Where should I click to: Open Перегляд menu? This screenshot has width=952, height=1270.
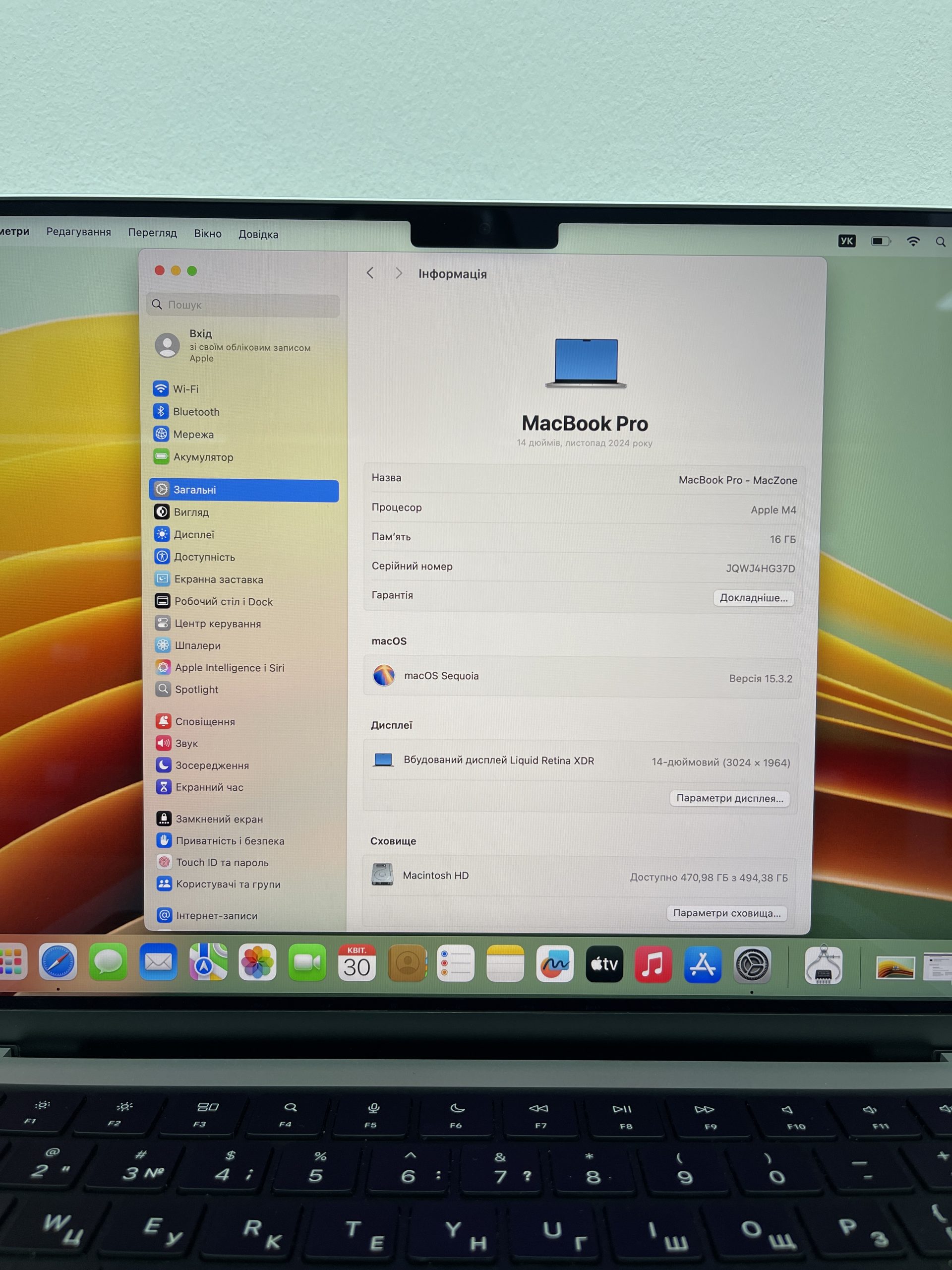coord(152,233)
